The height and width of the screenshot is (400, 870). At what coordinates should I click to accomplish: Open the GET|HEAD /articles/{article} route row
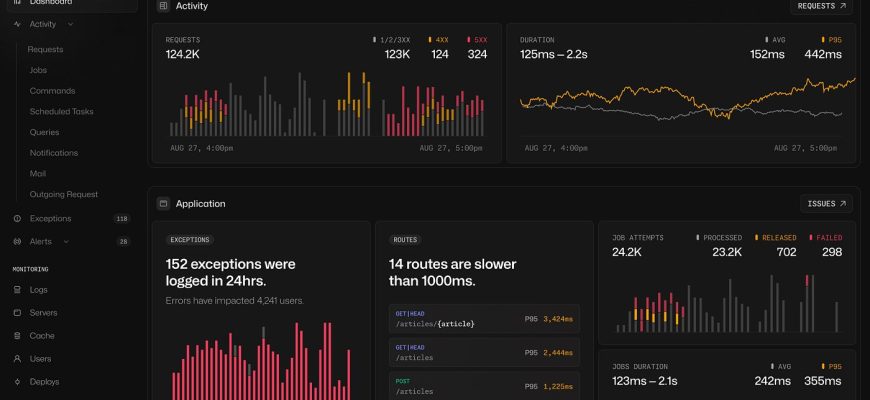point(483,319)
